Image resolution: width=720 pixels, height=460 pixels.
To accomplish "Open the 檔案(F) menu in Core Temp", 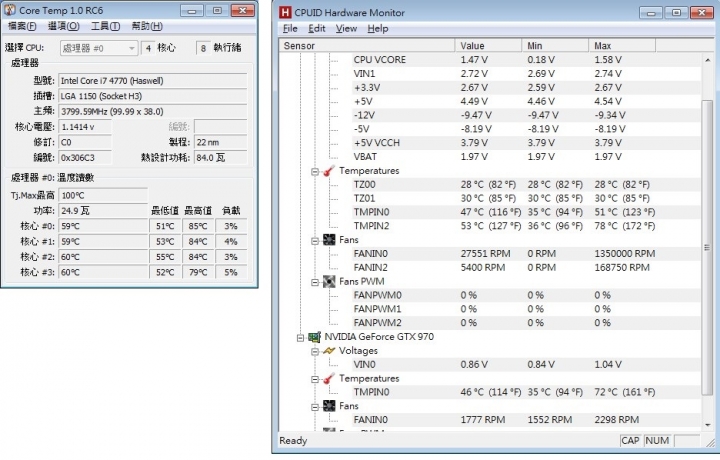I will (x=22, y=26).
